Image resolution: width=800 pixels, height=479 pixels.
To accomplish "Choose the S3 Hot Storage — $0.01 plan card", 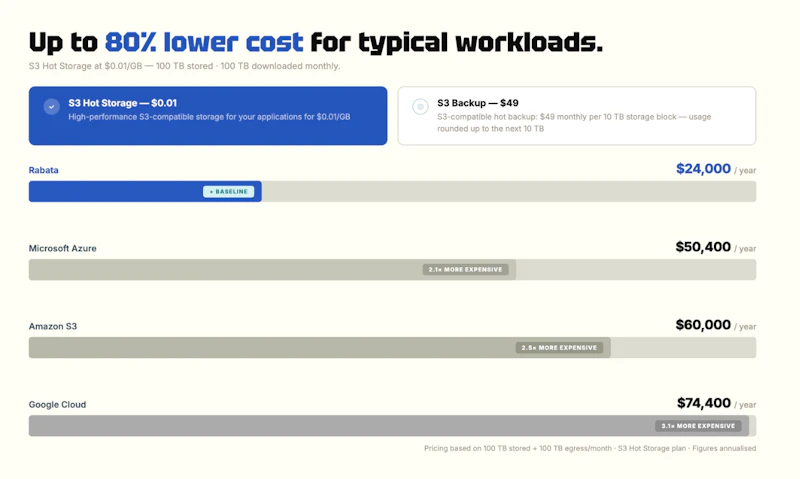I will click(x=208, y=116).
